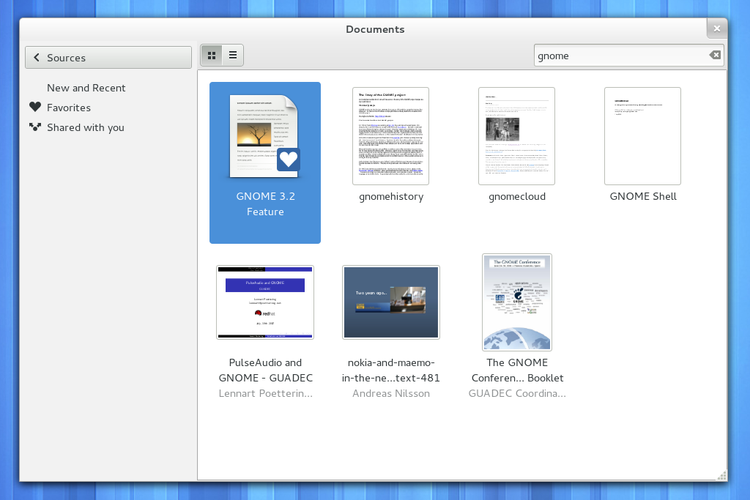Open PulseAudio and GNOME - GUADEC presentation
This screenshot has width=750, height=500.
coord(265,303)
